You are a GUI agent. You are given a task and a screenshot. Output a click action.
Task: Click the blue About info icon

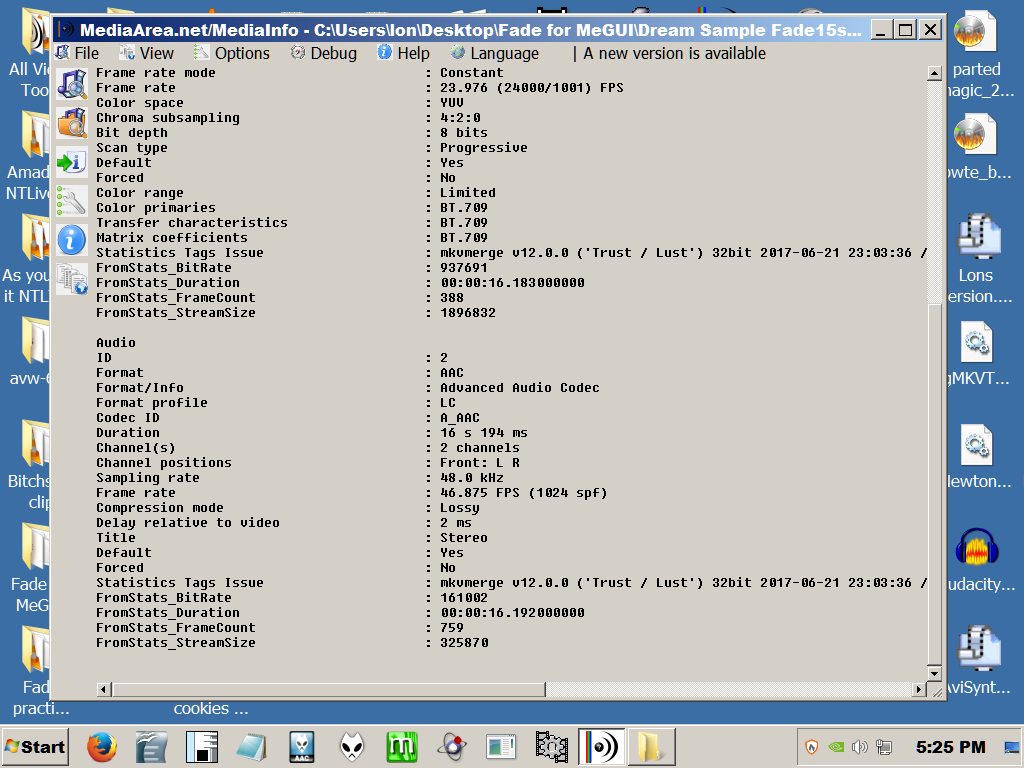pos(72,240)
